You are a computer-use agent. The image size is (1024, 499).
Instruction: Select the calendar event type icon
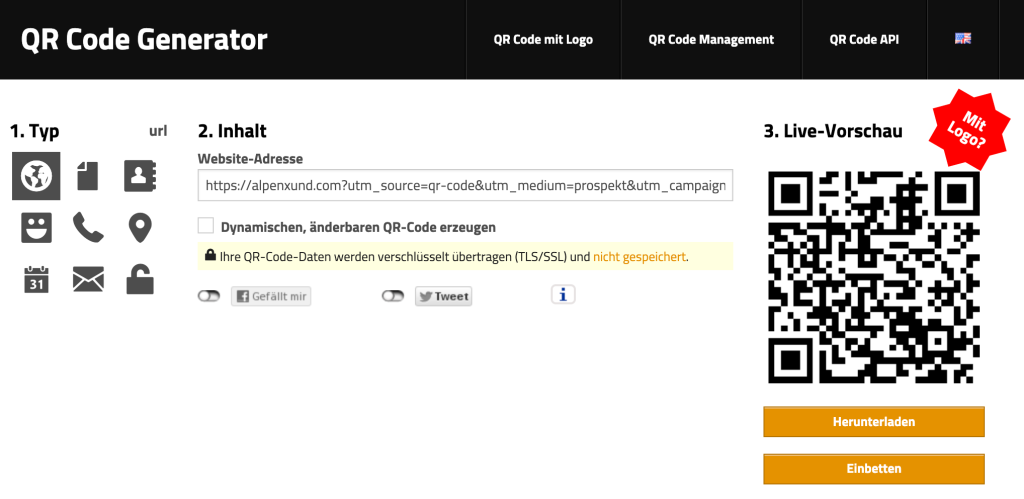(36, 279)
